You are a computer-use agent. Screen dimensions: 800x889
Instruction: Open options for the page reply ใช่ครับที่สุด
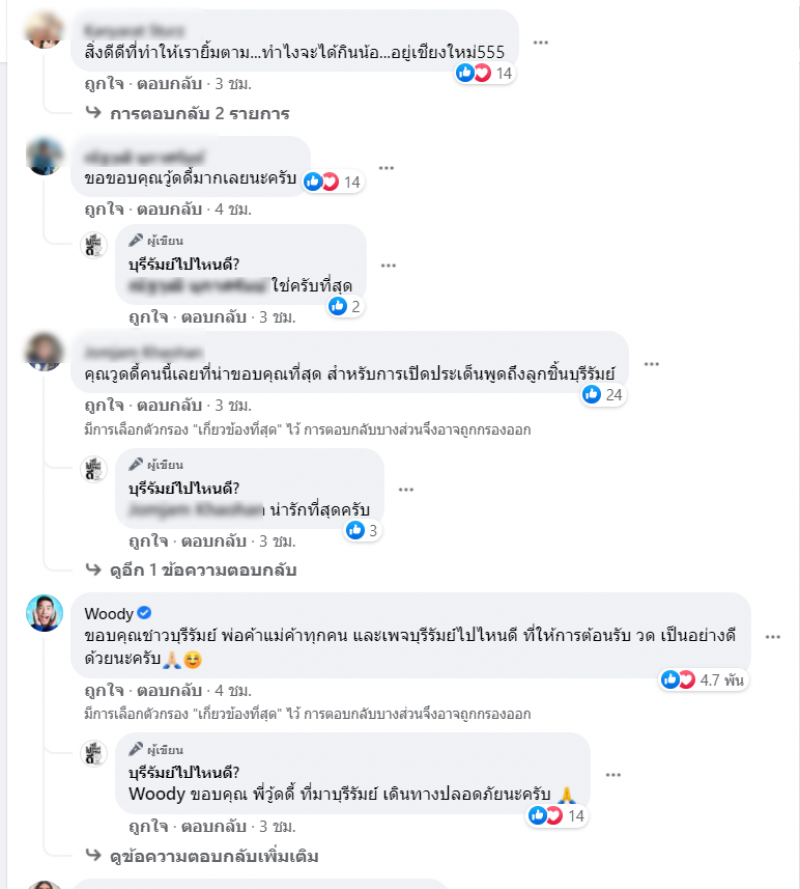tap(388, 266)
